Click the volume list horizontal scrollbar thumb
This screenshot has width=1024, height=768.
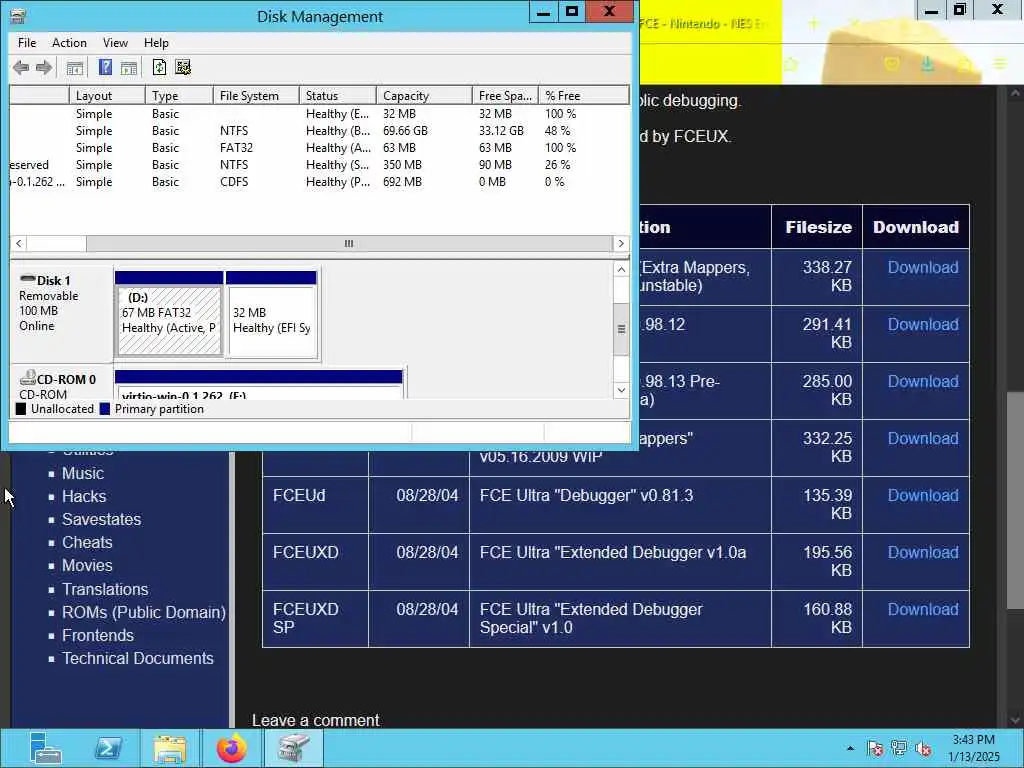349,243
